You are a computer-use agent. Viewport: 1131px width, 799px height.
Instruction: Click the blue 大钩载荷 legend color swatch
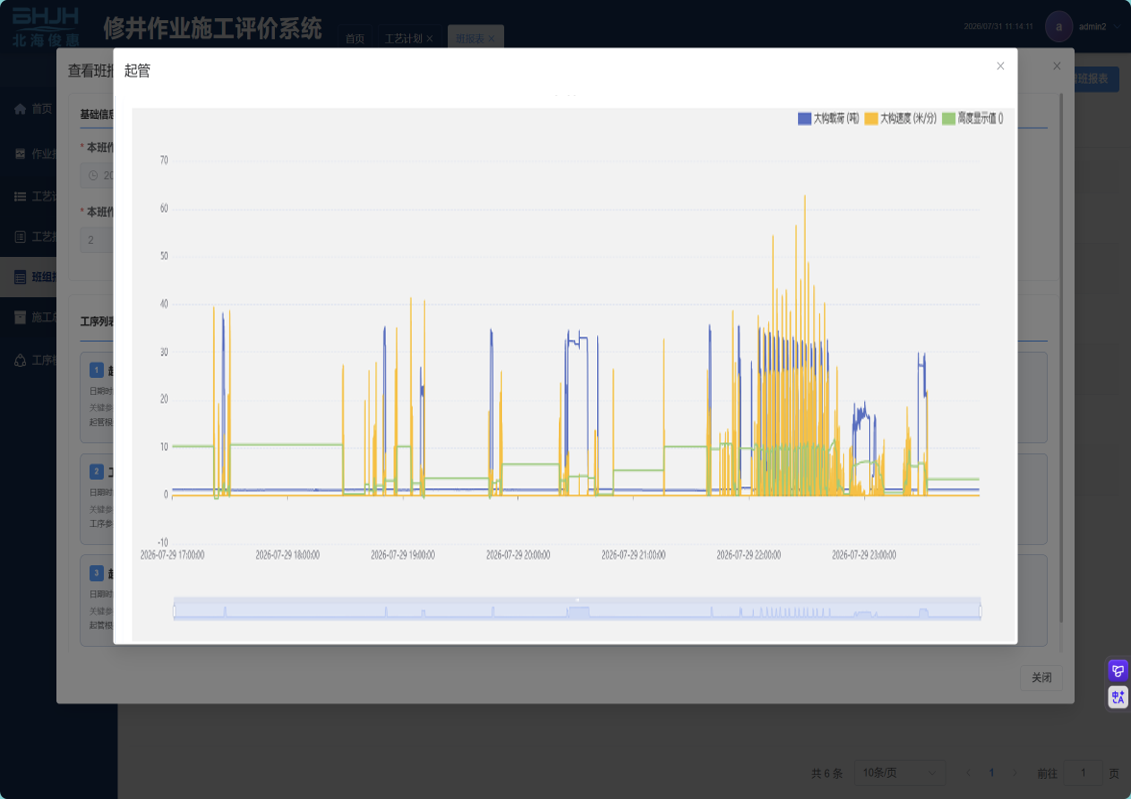point(804,118)
